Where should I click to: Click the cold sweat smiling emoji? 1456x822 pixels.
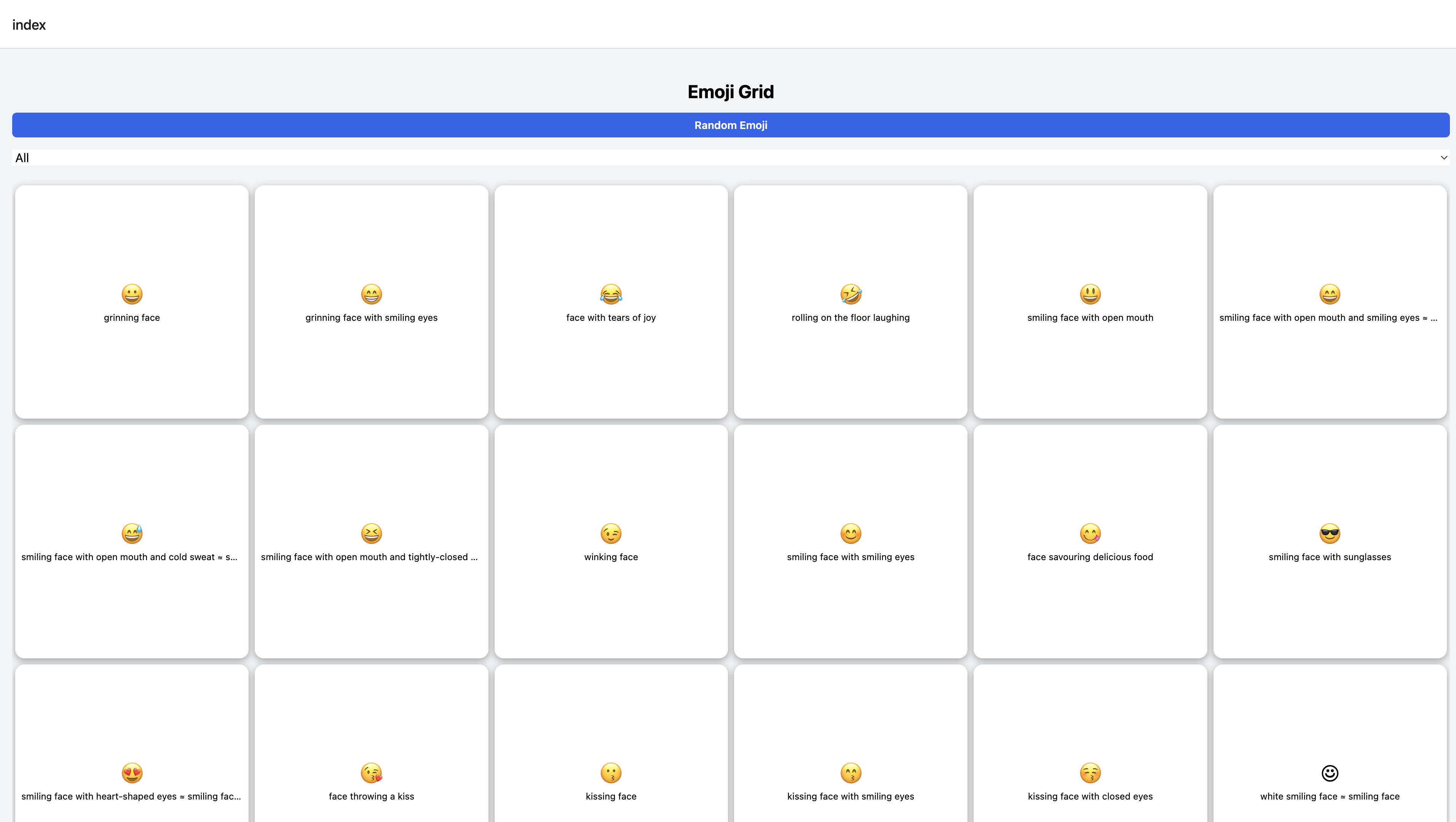point(132,533)
